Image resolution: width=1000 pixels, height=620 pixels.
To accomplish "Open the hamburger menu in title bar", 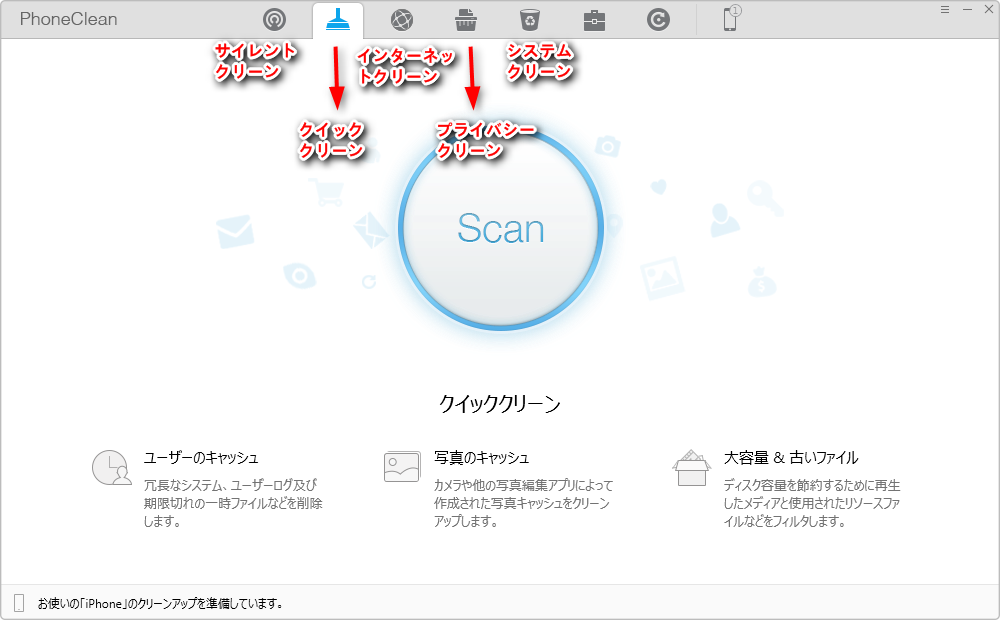I will coord(945,10).
